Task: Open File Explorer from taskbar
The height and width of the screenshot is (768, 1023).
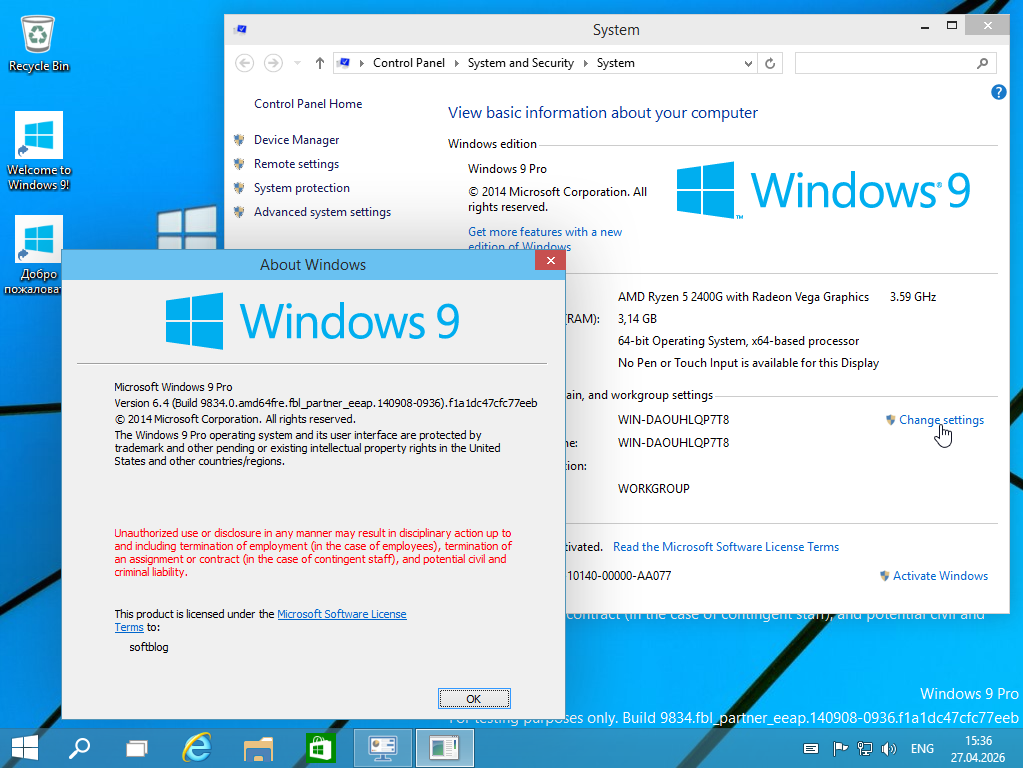Action: 258,748
